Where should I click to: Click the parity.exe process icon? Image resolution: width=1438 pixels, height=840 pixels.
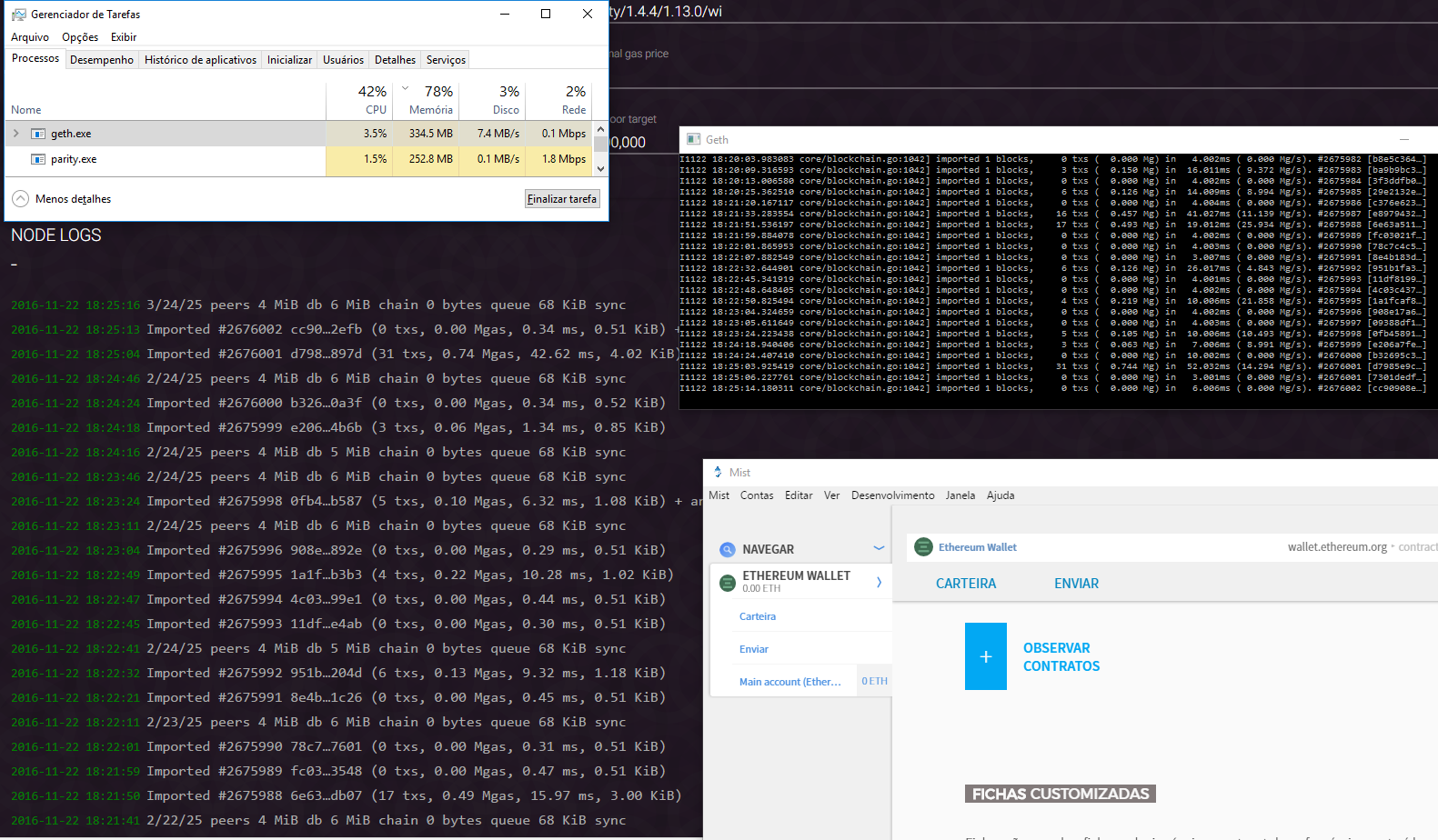pyautogui.click(x=38, y=159)
